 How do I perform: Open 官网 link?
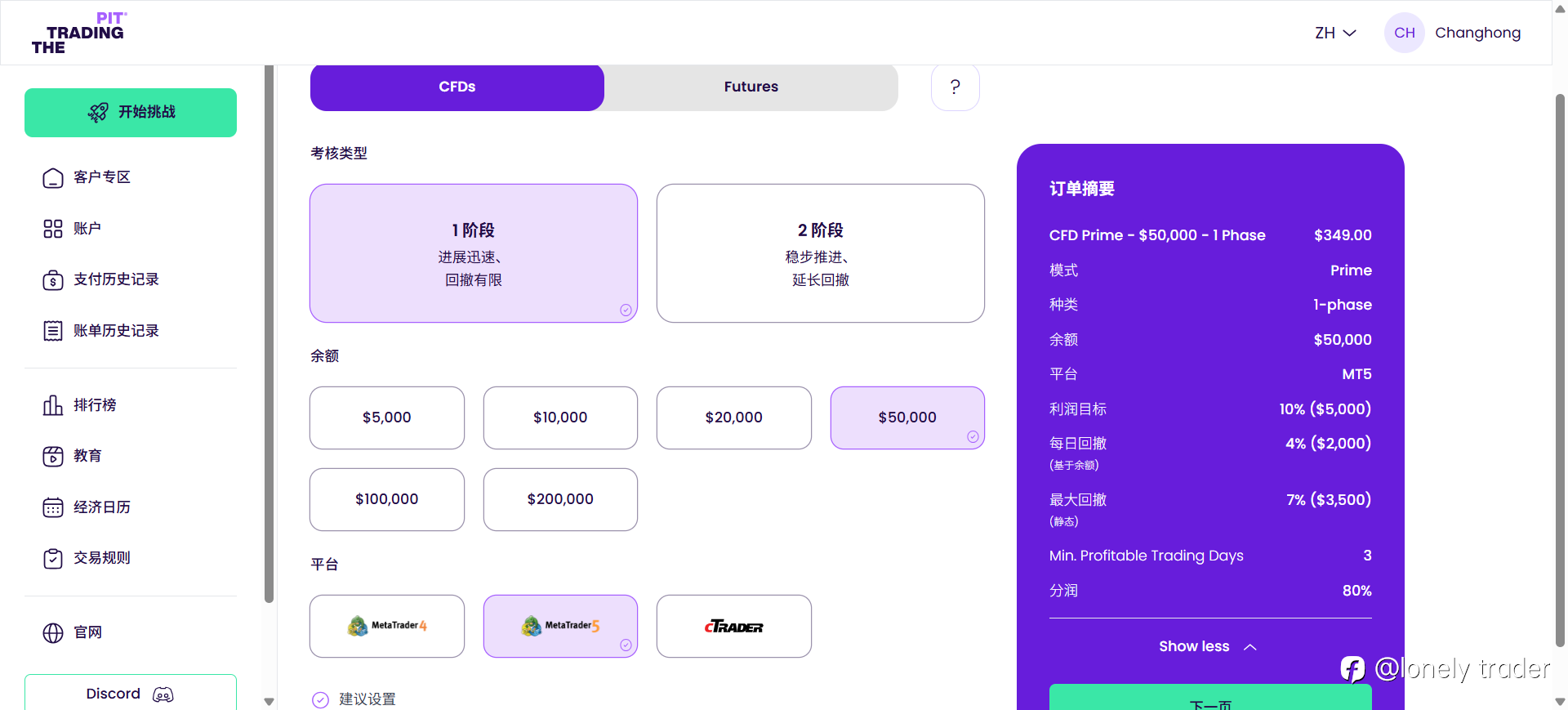point(87,633)
